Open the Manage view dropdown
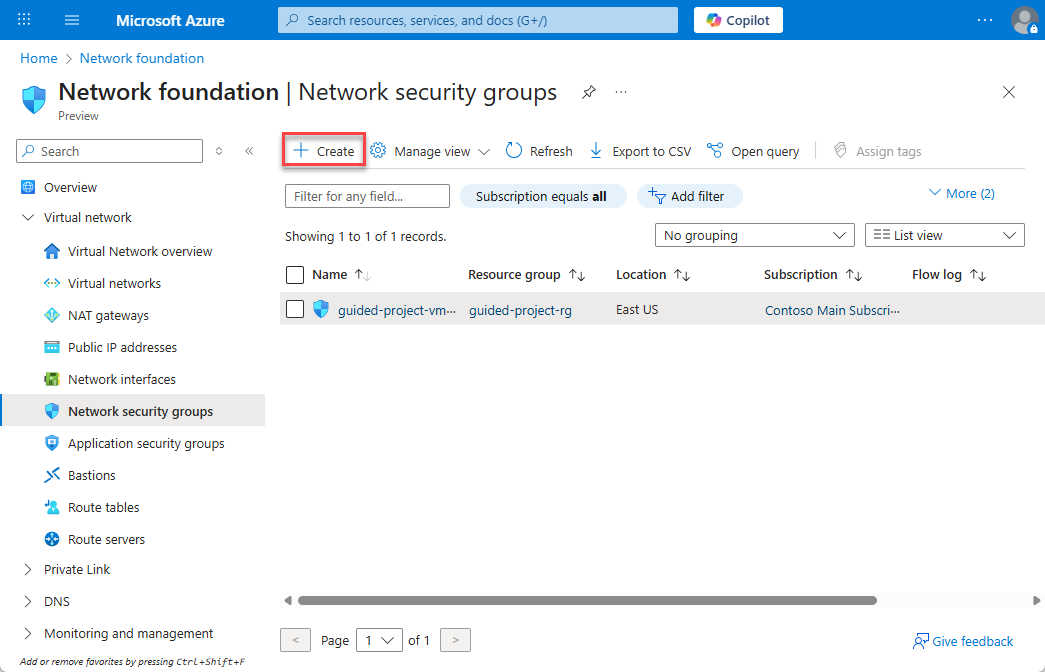 tap(430, 151)
